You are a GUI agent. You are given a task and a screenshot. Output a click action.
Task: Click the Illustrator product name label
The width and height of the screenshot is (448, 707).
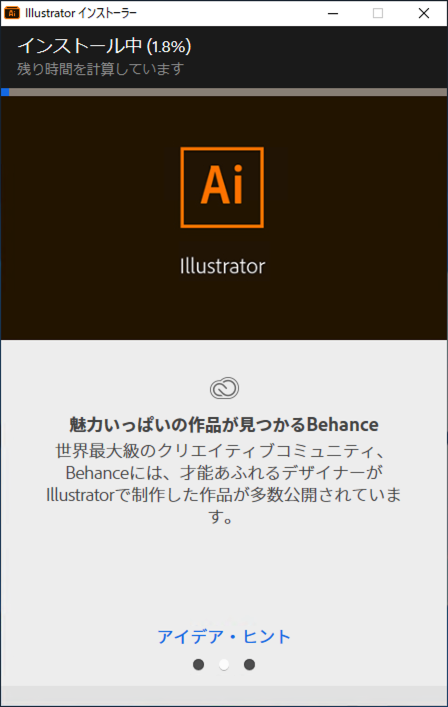222,266
